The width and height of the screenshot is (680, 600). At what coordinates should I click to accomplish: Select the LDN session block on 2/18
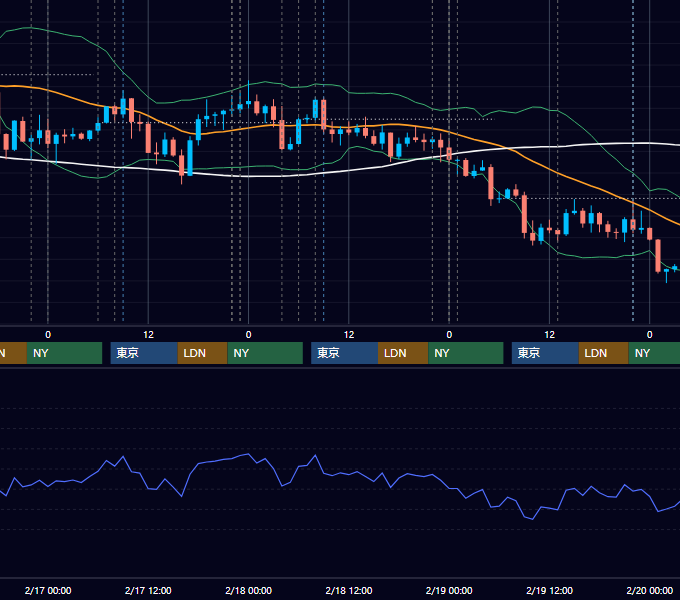pos(403,353)
